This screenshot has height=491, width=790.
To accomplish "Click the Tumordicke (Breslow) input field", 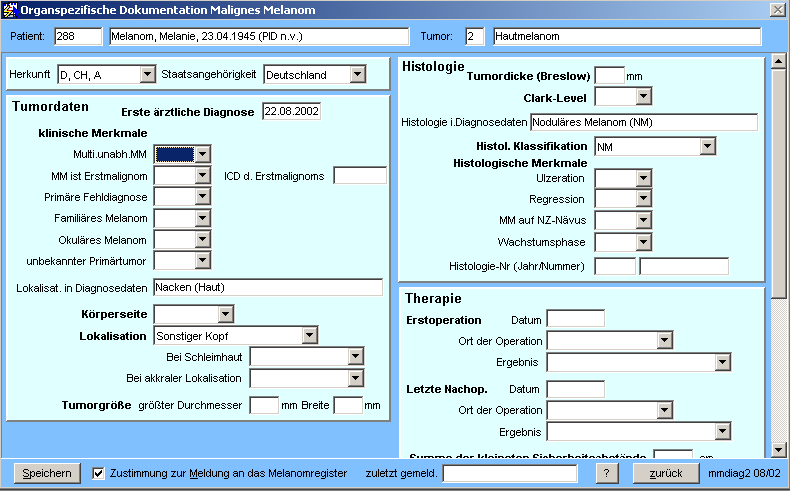I will point(609,75).
